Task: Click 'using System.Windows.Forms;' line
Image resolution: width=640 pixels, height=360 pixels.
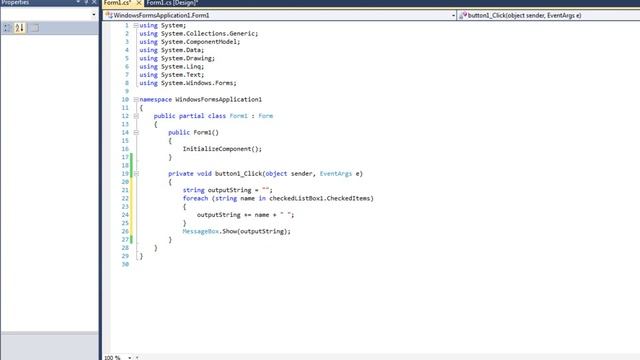Action: 188,83
